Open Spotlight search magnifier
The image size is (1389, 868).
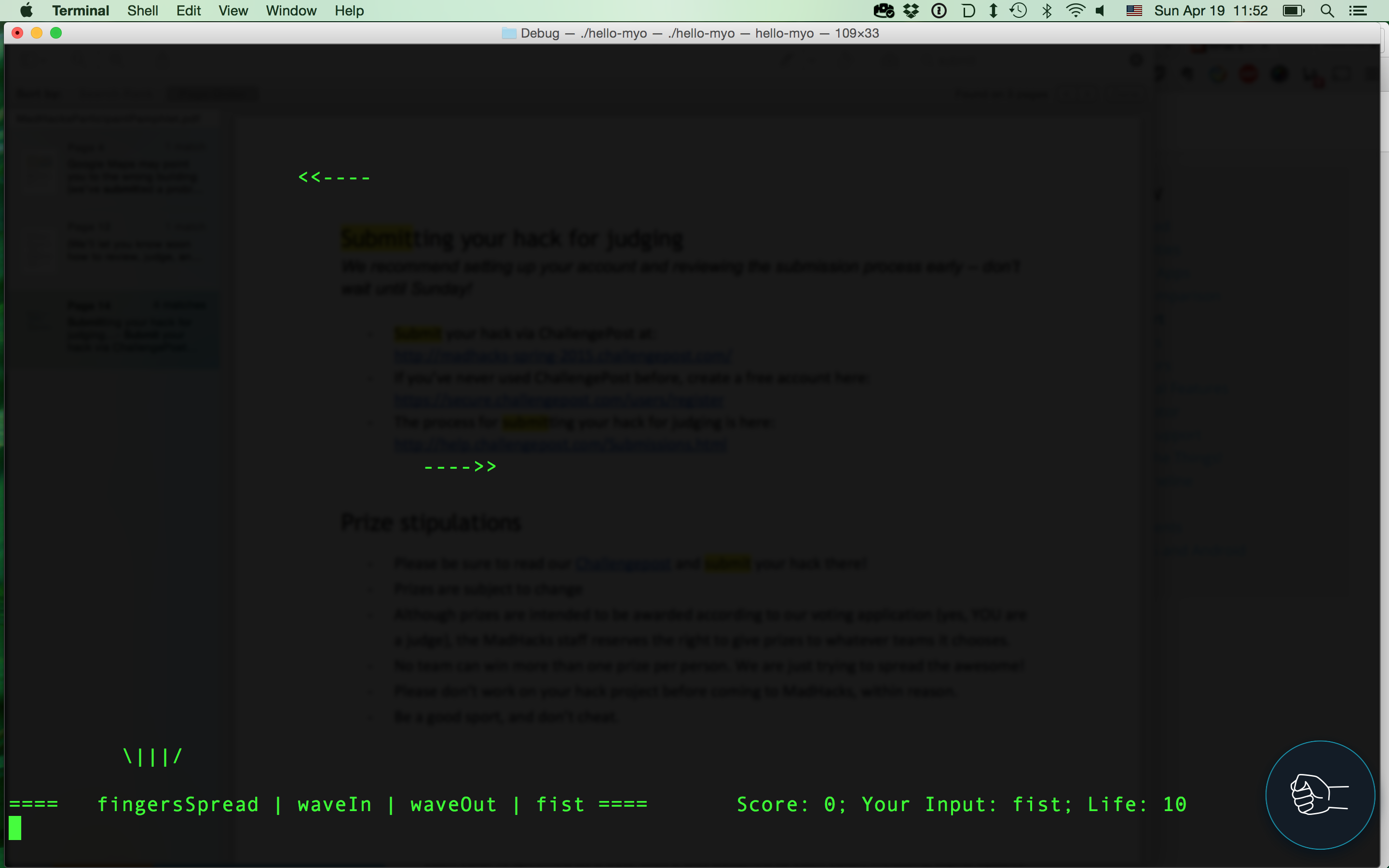pyautogui.click(x=1327, y=11)
